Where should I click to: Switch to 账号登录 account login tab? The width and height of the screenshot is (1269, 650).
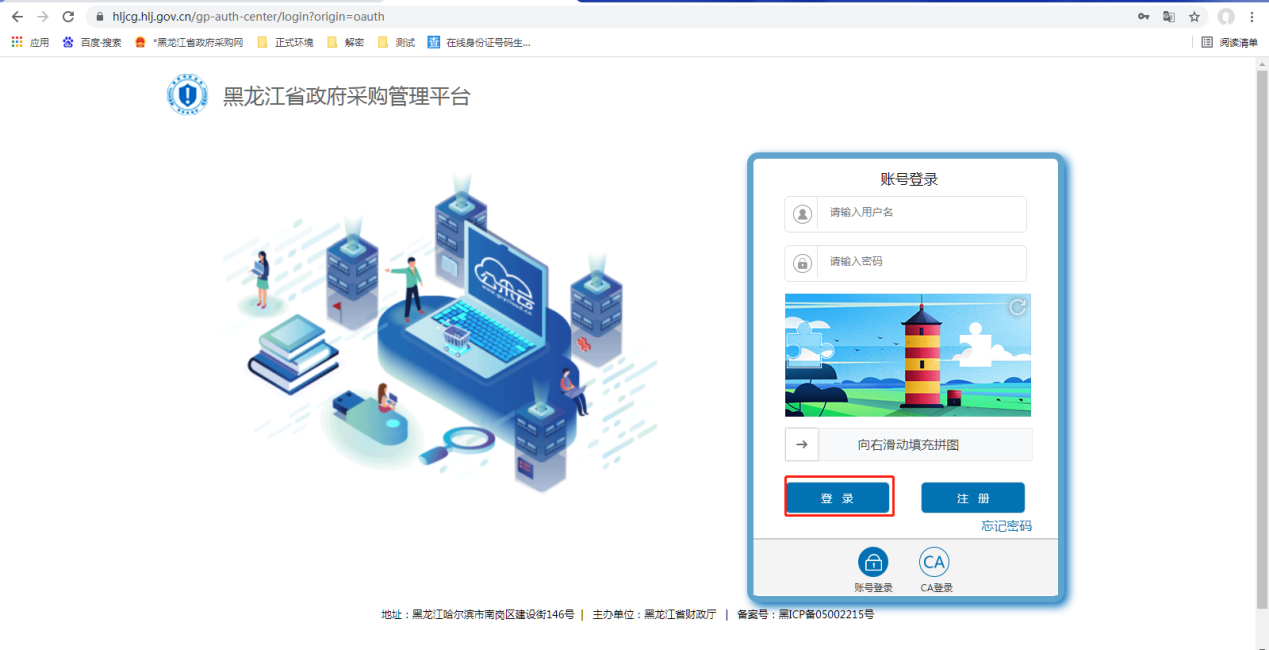click(873, 570)
